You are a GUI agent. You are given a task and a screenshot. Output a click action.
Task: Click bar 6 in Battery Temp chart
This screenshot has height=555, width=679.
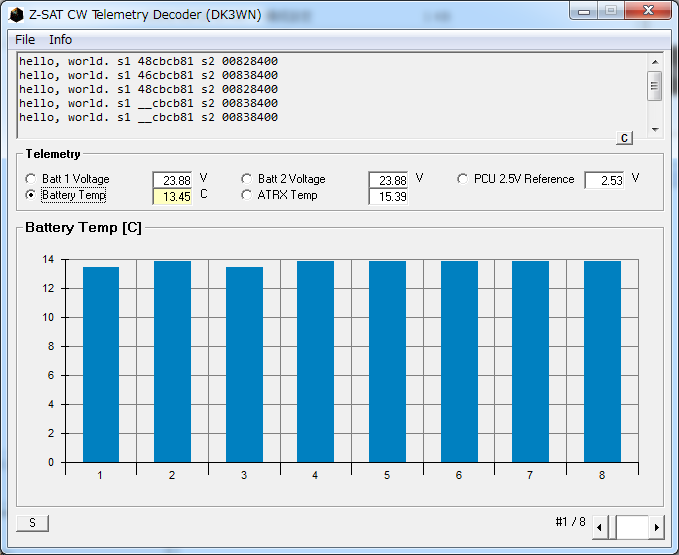tap(459, 361)
